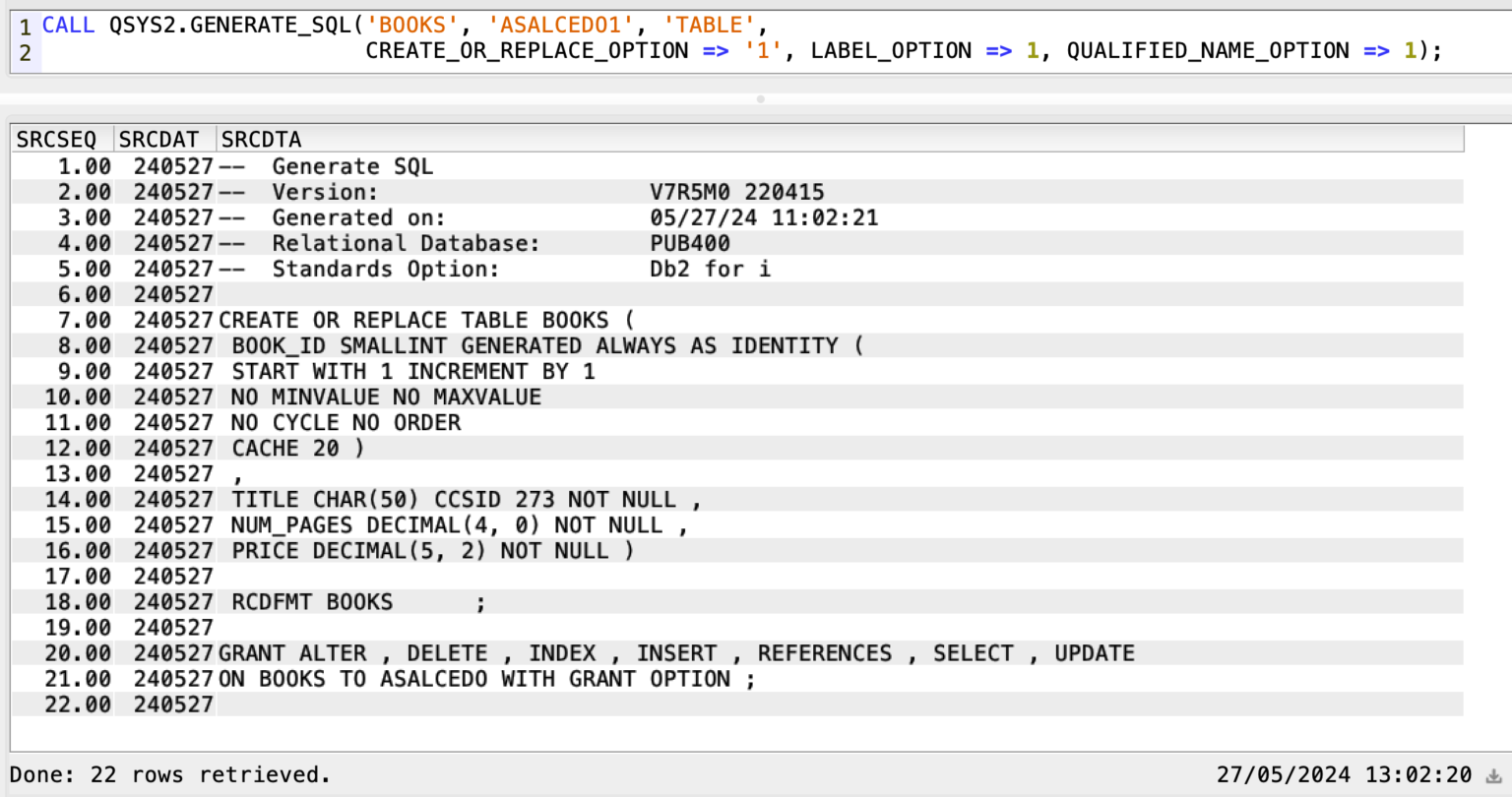Screen dimensions: 1512x797
Task: Click the download icon in status bar
Action: pos(1493,775)
